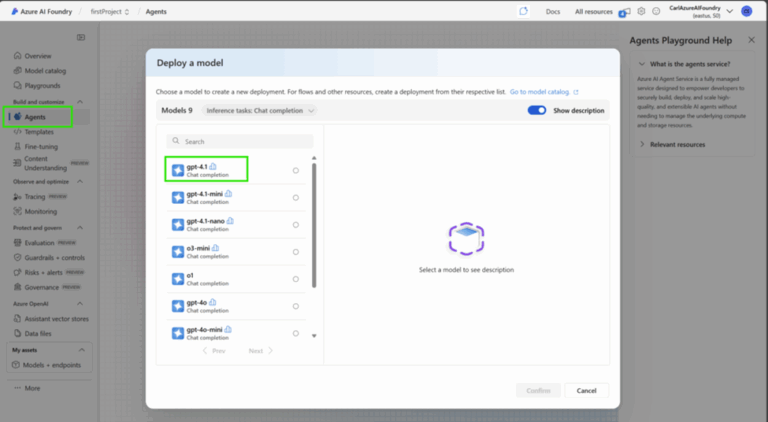Click the smiley feedback icon

click(x=656, y=11)
